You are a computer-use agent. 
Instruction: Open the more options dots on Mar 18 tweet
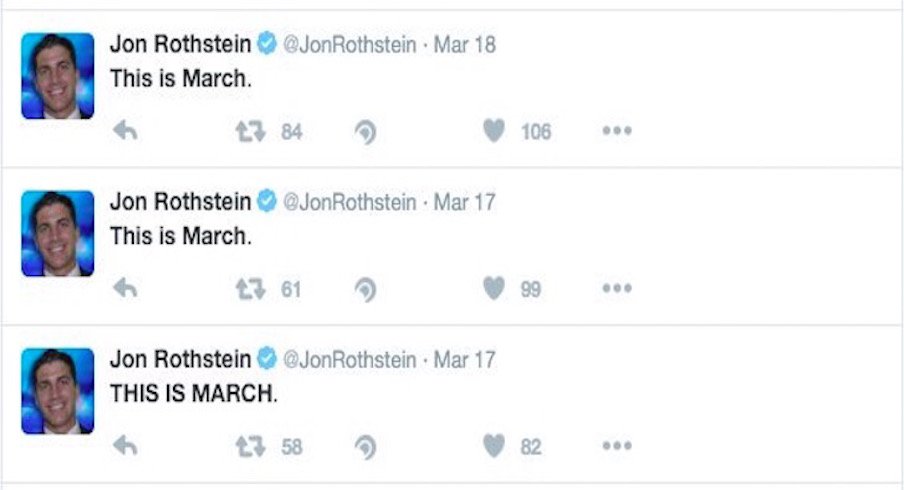(x=617, y=131)
